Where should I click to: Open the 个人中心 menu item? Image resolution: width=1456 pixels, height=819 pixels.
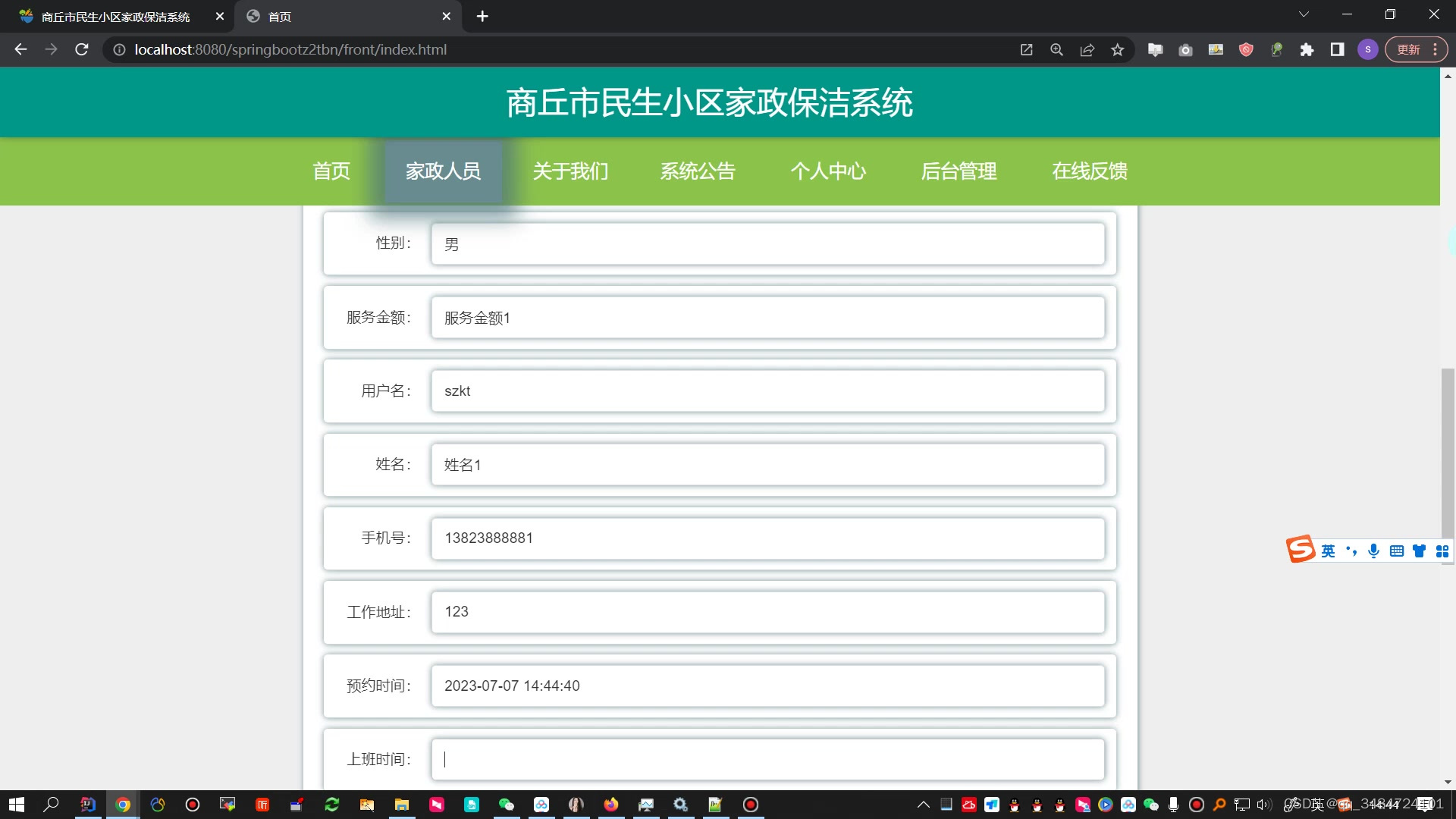tap(827, 171)
